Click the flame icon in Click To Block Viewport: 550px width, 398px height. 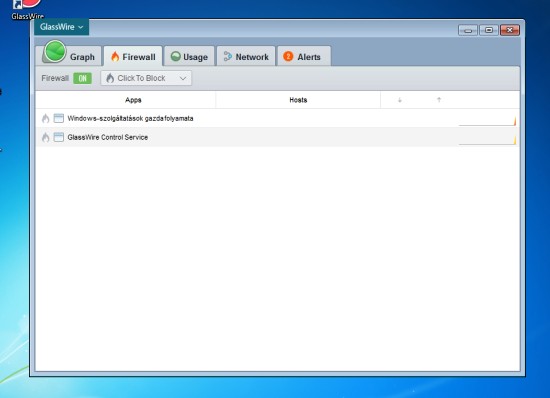[110, 78]
